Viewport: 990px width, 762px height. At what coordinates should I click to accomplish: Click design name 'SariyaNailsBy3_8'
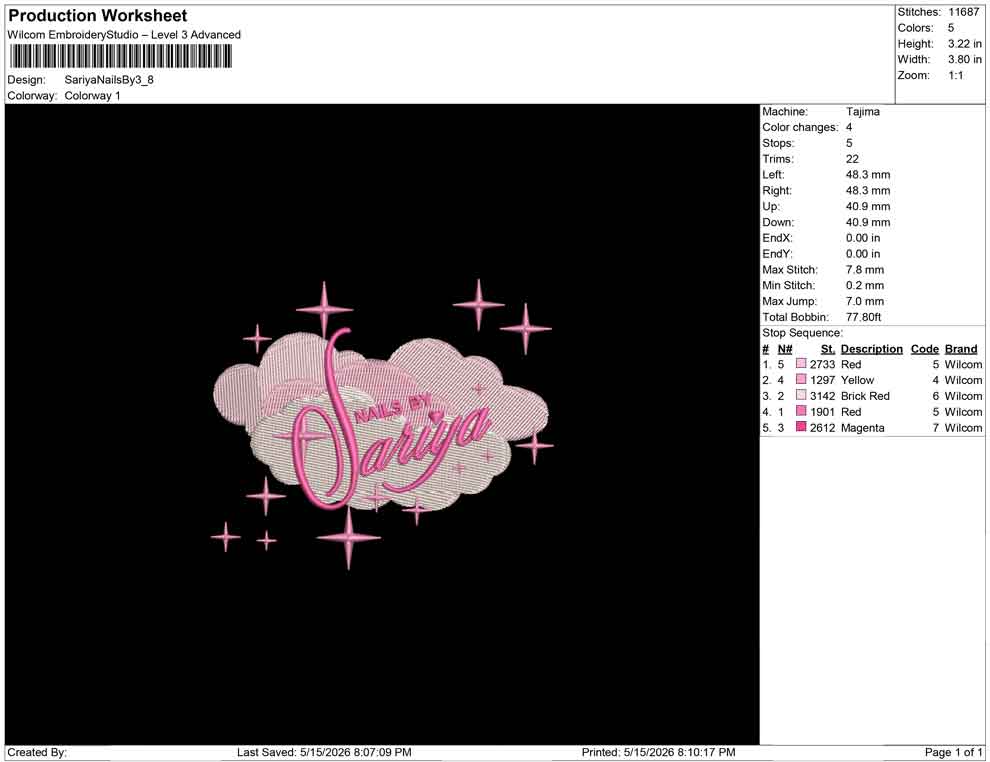click(x=109, y=80)
